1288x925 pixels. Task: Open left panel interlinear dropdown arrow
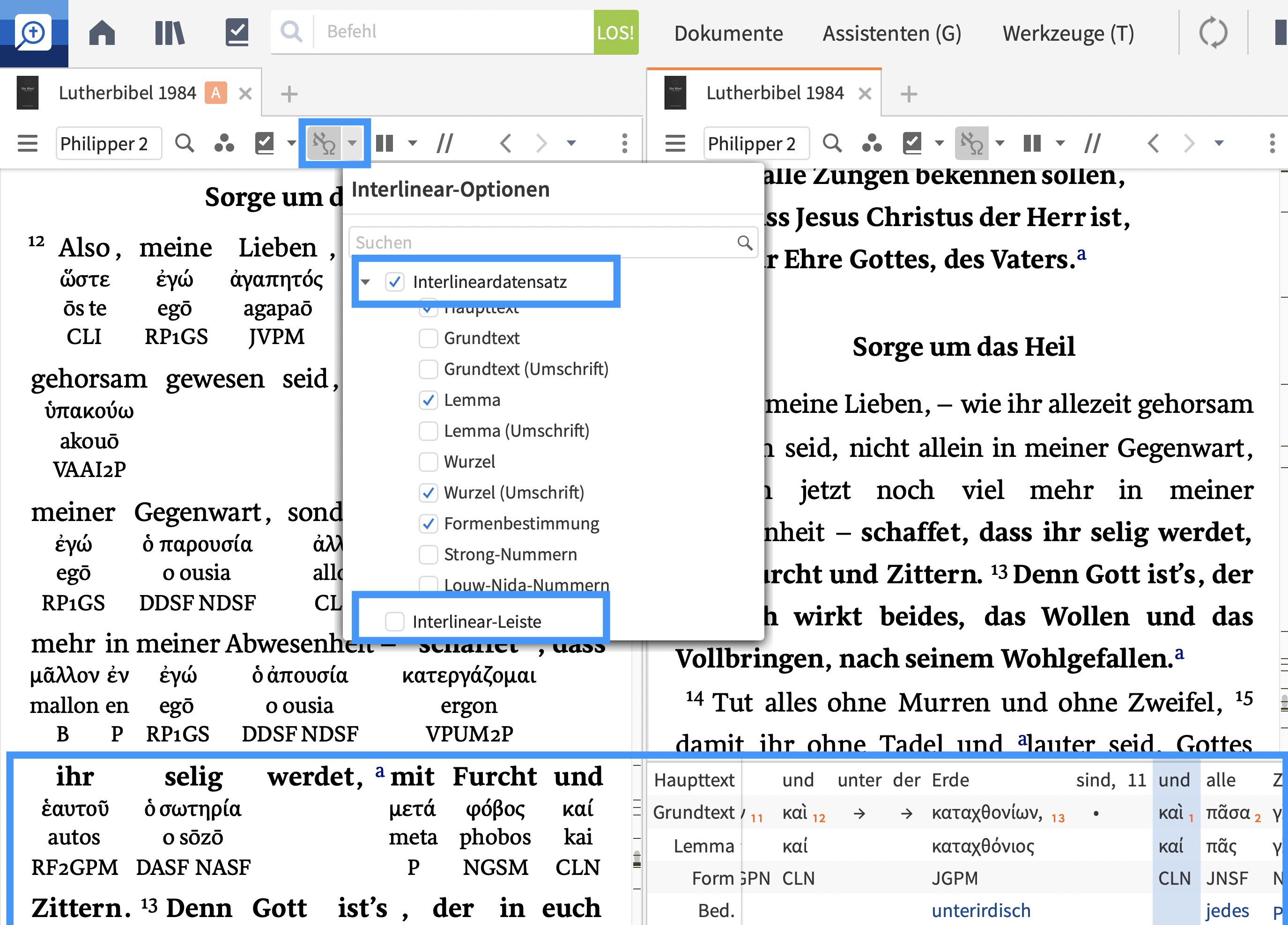tap(353, 143)
